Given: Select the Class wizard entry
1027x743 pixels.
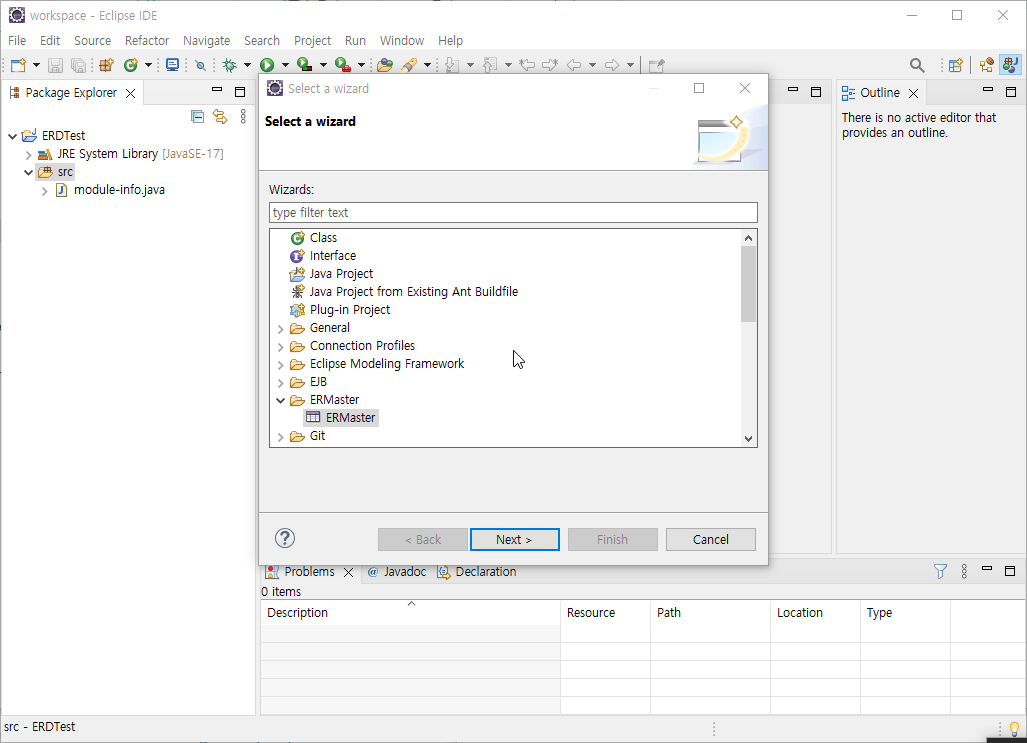Looking at the screenshot, I should pos(314,238).
